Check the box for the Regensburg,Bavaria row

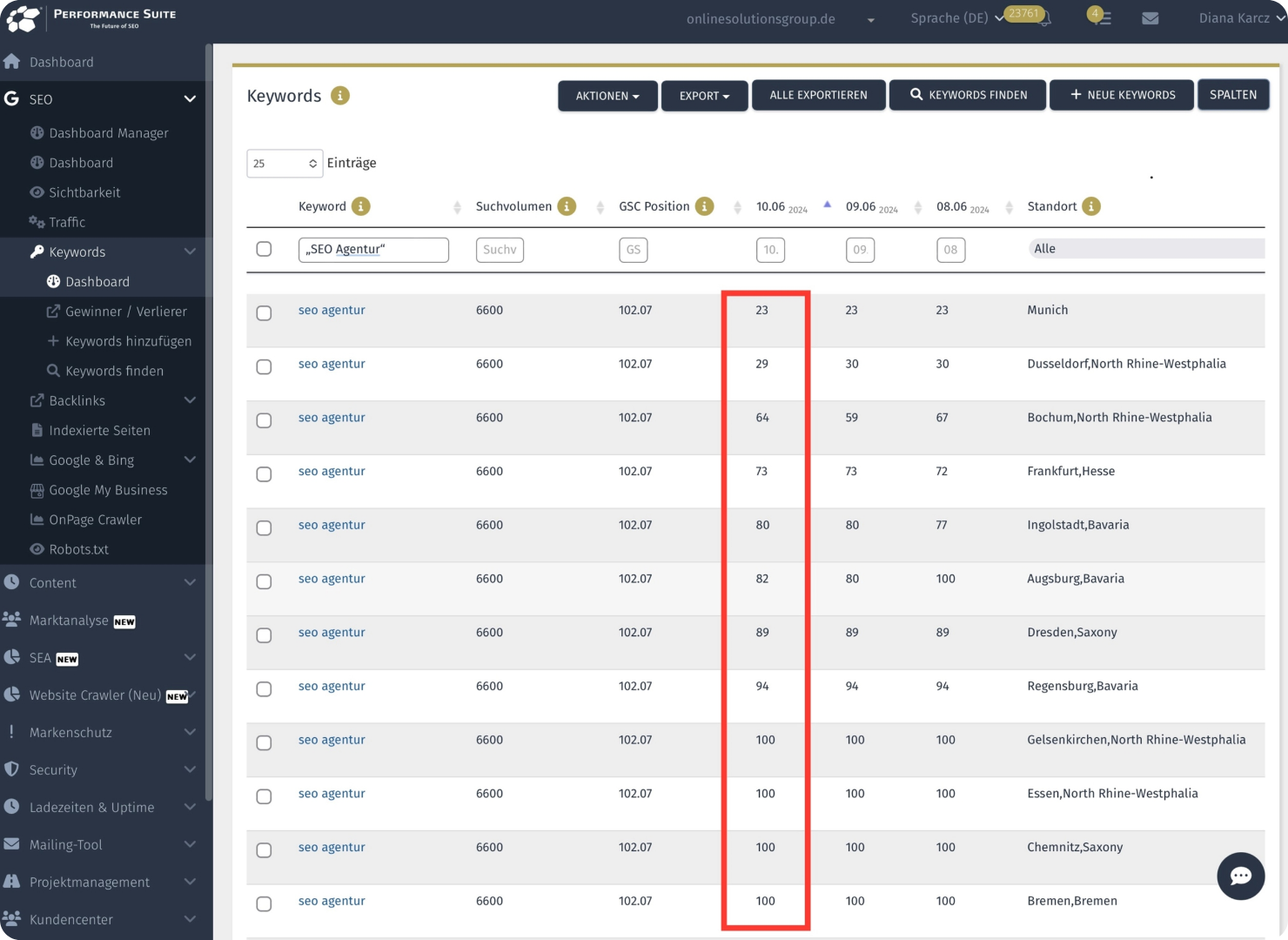click(x=265, y=689)
